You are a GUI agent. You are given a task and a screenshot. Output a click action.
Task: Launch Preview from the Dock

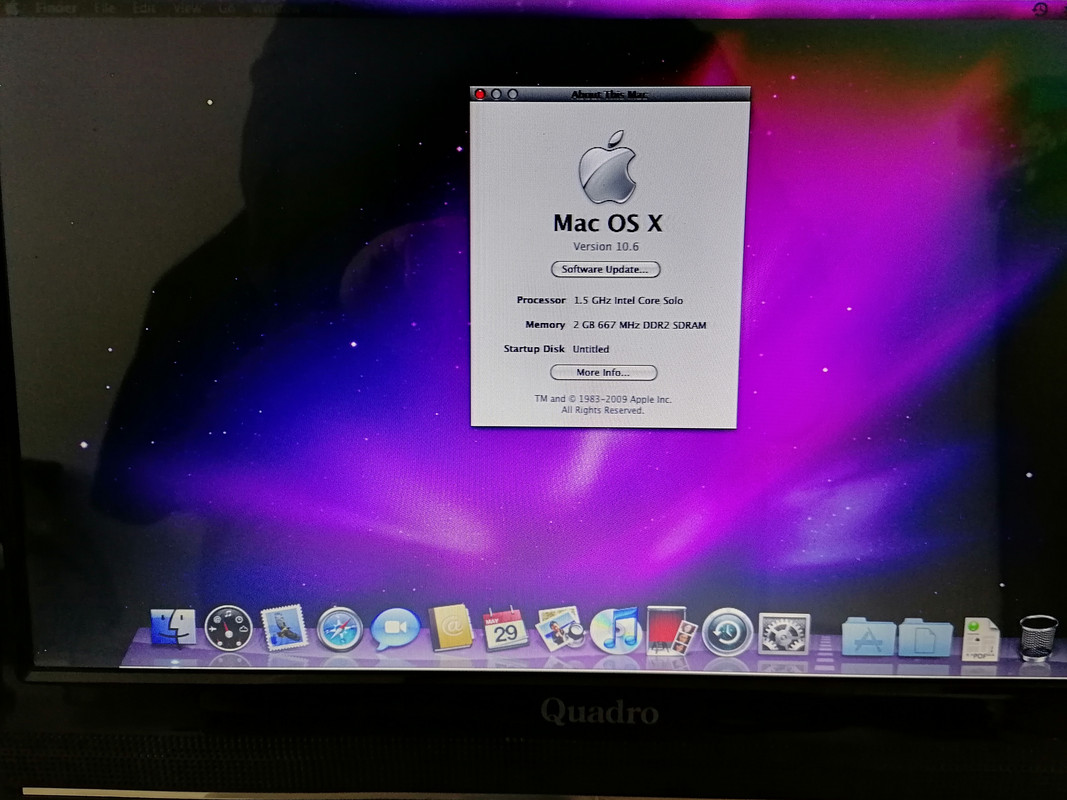point(559,628)
